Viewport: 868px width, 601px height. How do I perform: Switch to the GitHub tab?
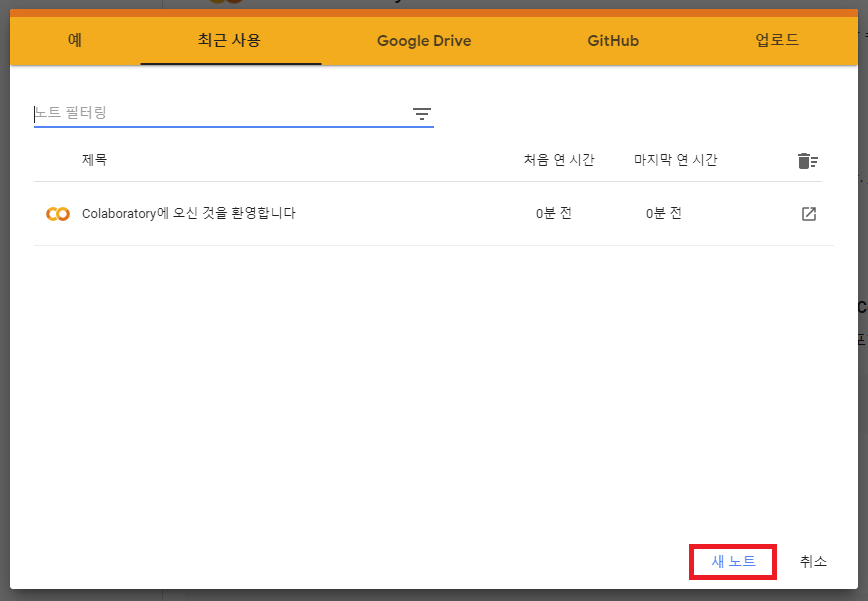[x=613, y=40]
